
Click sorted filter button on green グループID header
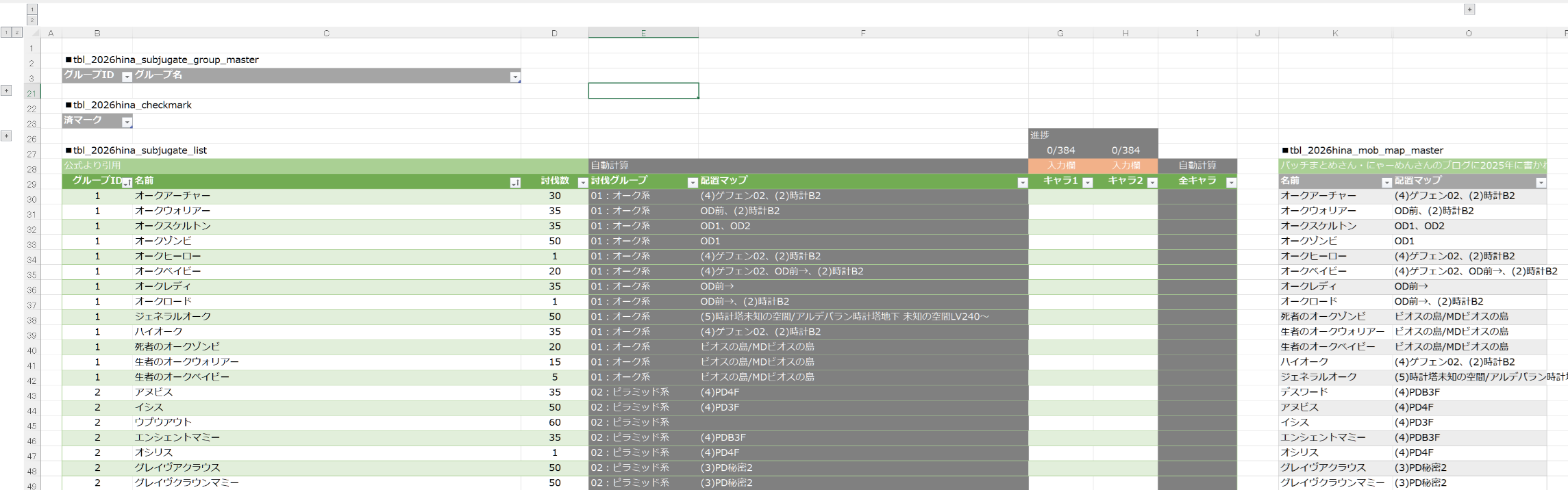(126, 183)
